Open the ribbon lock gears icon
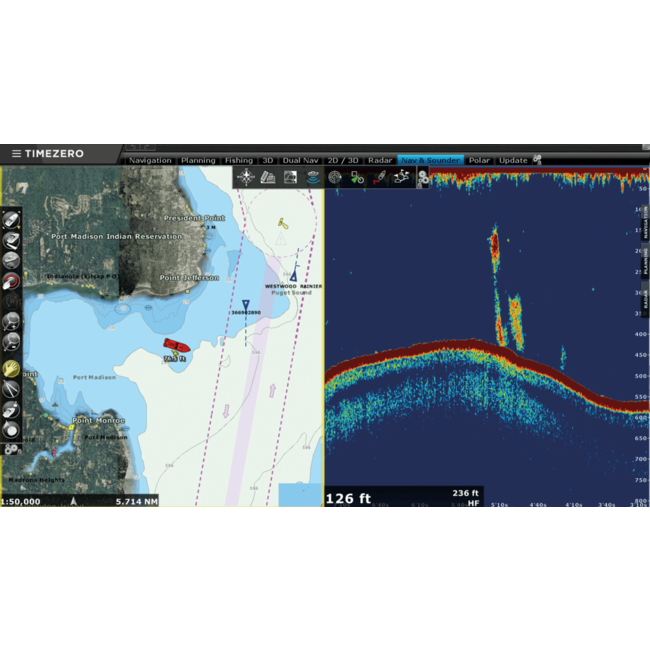This screenshot has height=650, width=650. pyautogui.click(x=422, y=179)
